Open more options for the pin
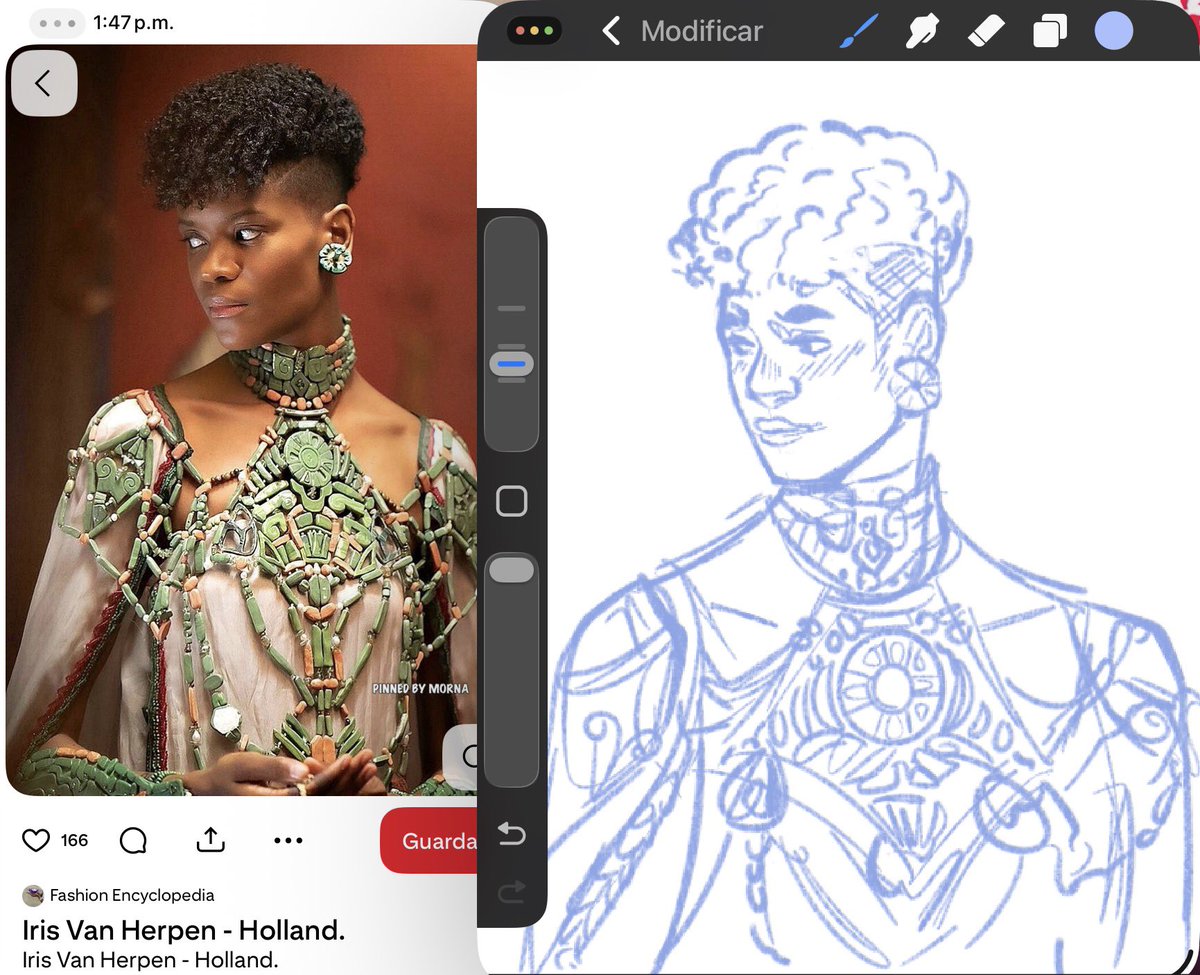The image size is (1200, 975). click(x=288, y=840)
